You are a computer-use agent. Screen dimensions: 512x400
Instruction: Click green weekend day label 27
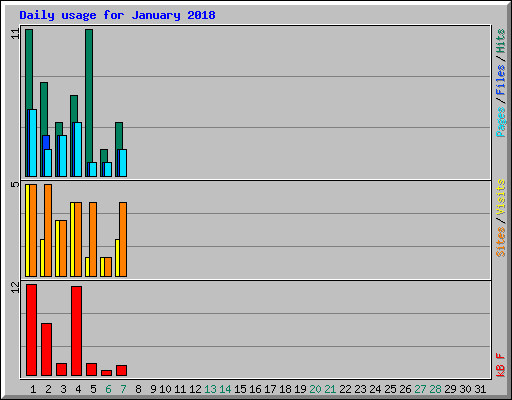point(420,389)
